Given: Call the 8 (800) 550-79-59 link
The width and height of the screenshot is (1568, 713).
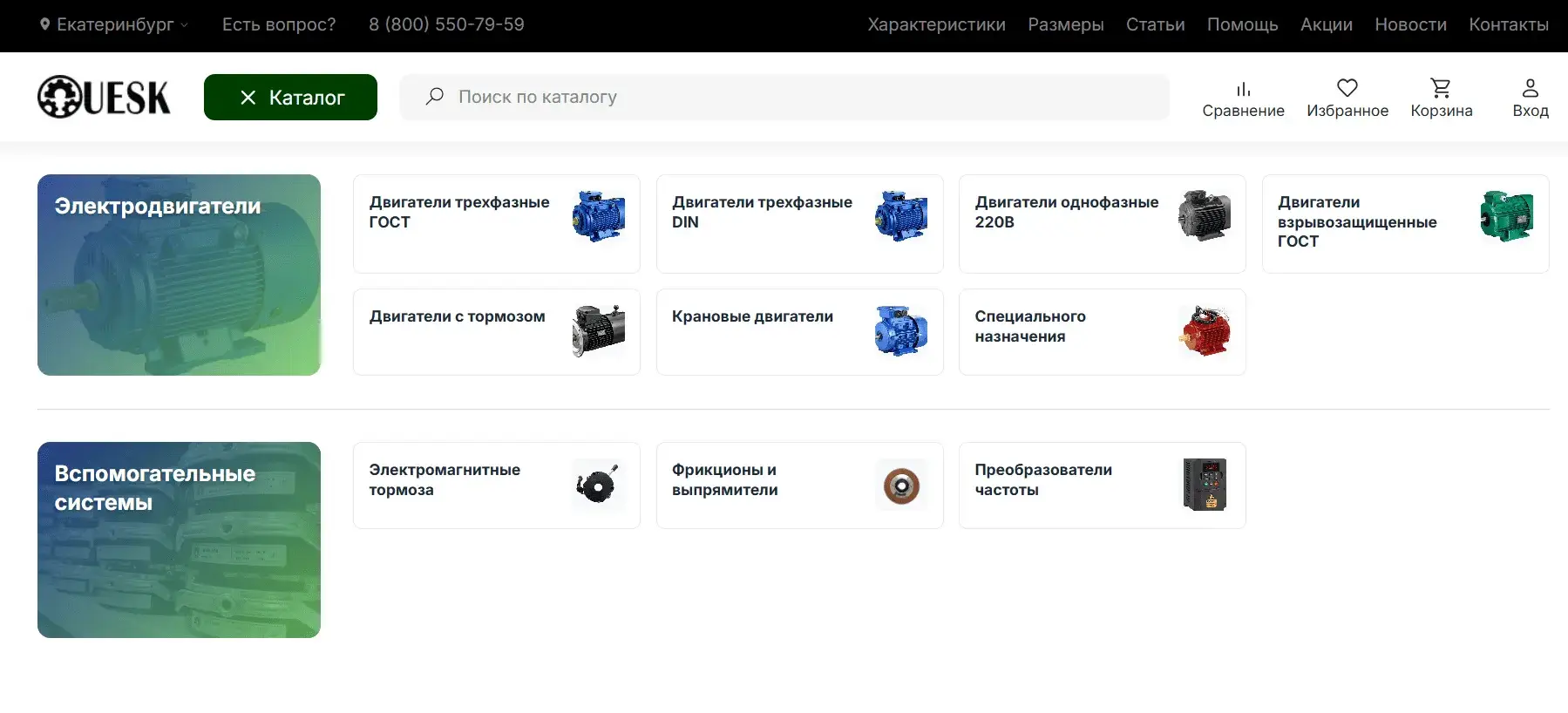Looking at the screenshot, I should click(x=446, y=24).
